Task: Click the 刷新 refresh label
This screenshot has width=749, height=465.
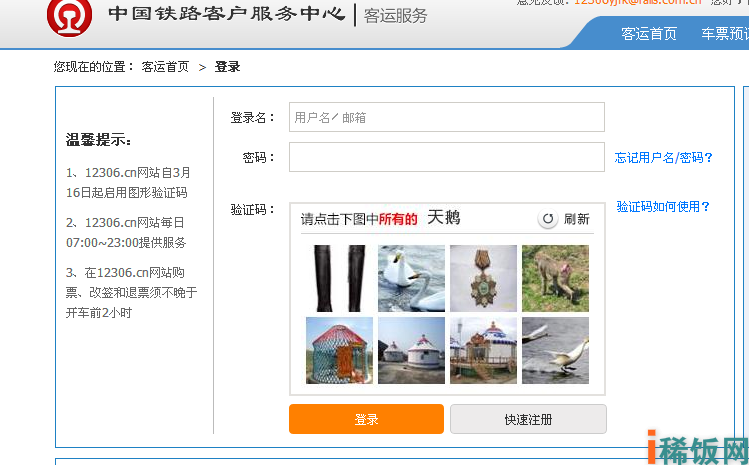Action: click(x=577, y=219)
